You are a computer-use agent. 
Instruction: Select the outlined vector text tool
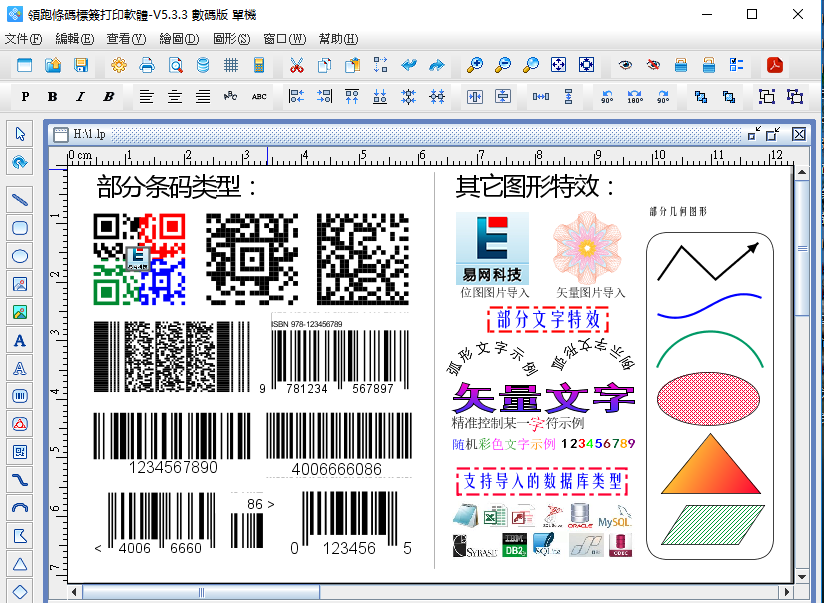tap(20, 369)
